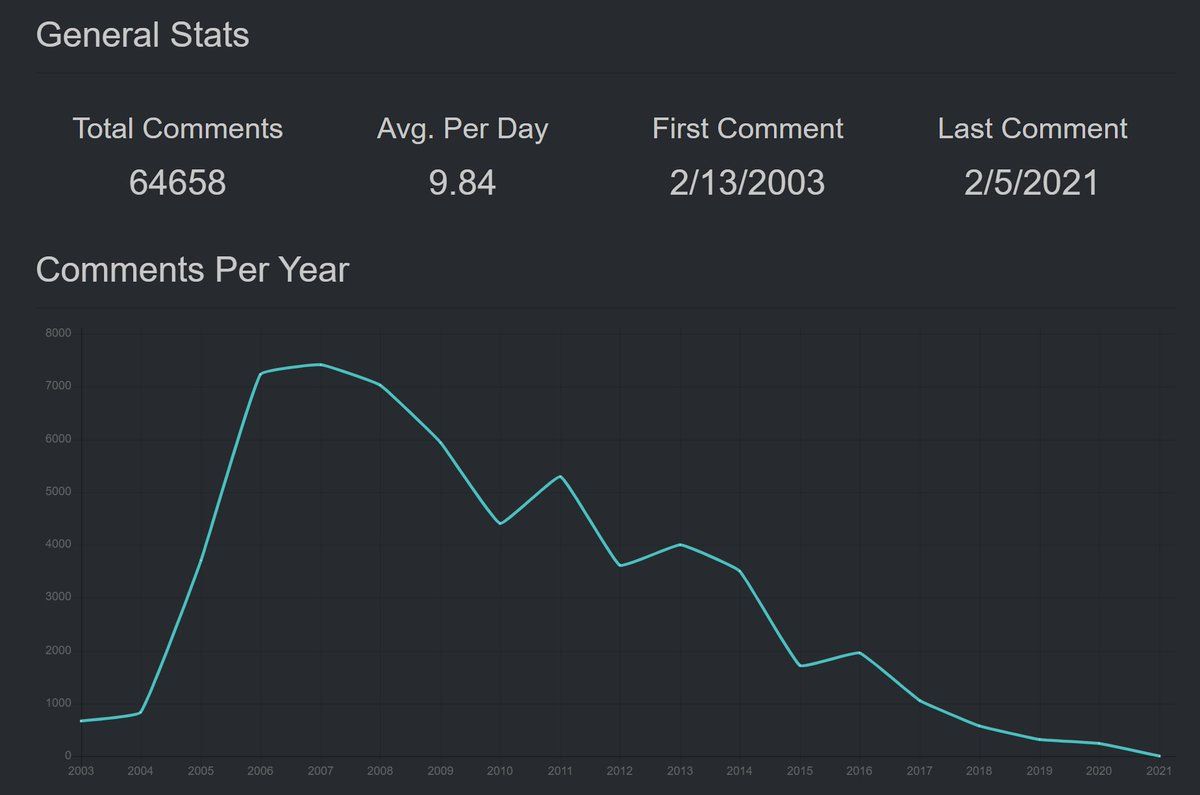The height and width of the screenshot is (795, 1200).
Task: Click the chart peak at year 2007
Action: (320, 364)
